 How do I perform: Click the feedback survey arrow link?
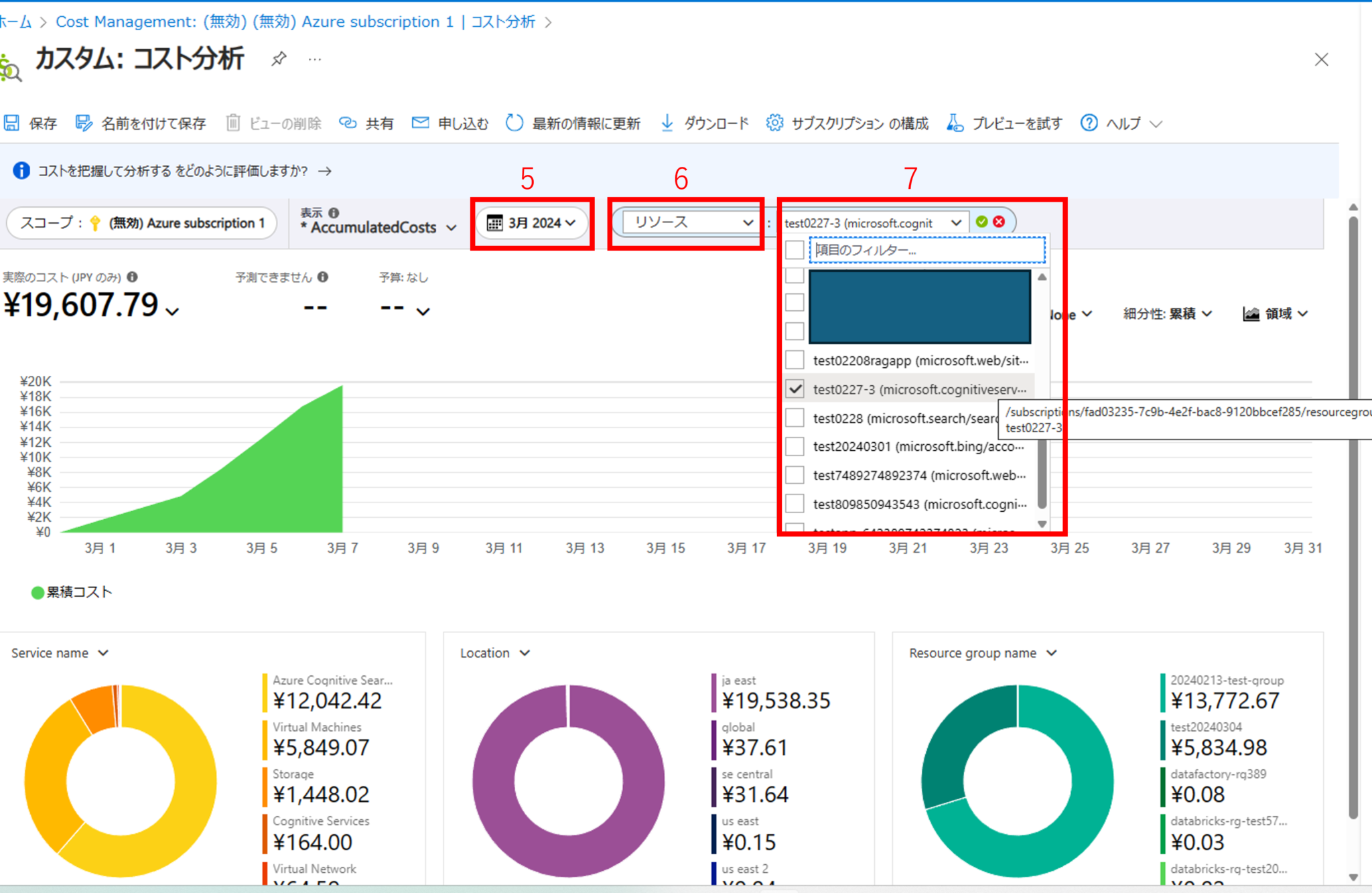pos(326,171)
